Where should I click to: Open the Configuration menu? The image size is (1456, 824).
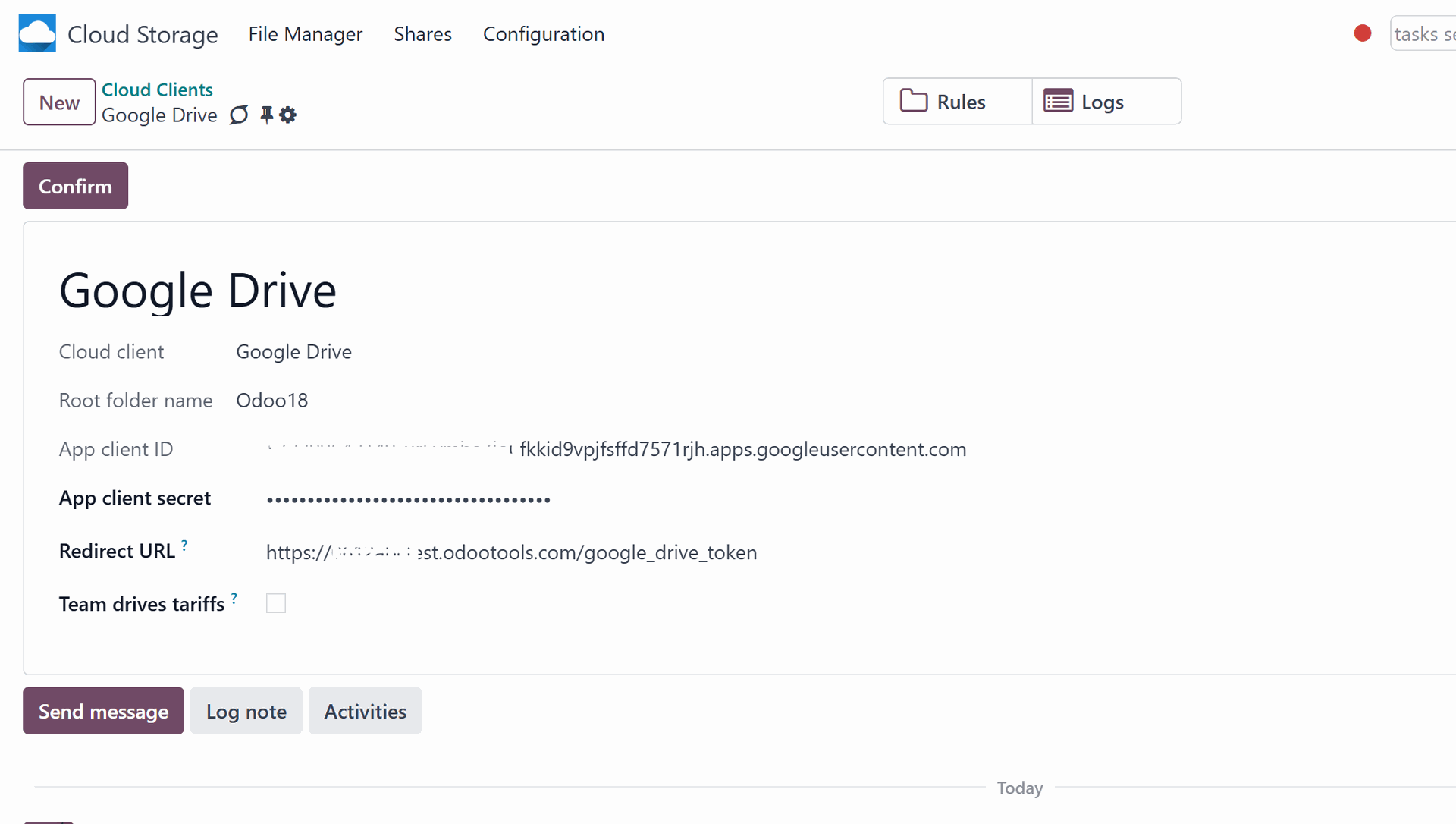(544, 34)
